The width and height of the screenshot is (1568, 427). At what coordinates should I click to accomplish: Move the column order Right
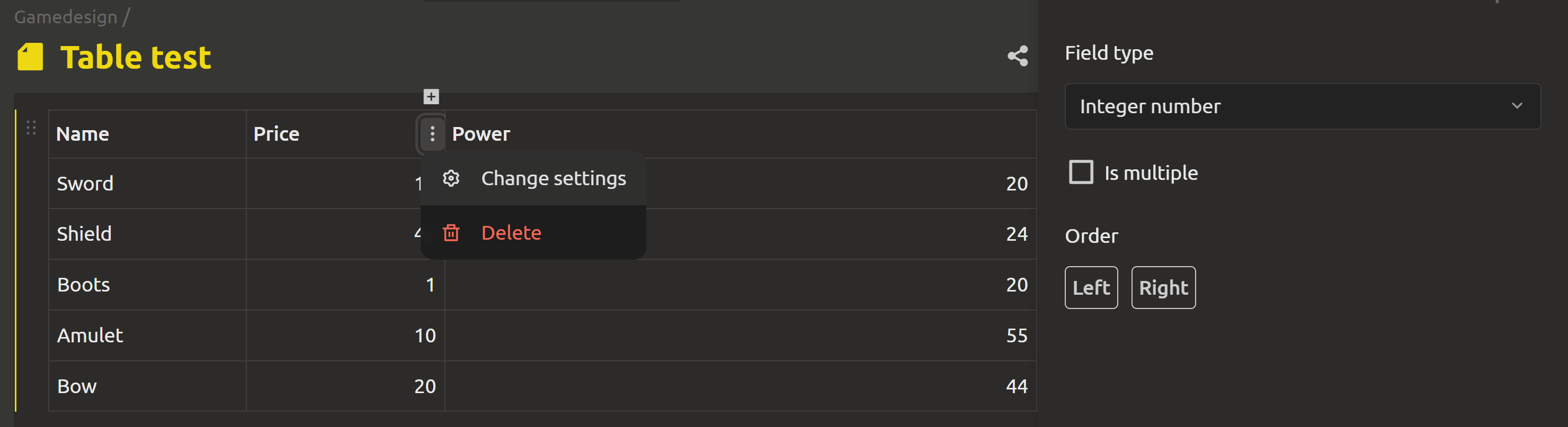coord(1163,288)
